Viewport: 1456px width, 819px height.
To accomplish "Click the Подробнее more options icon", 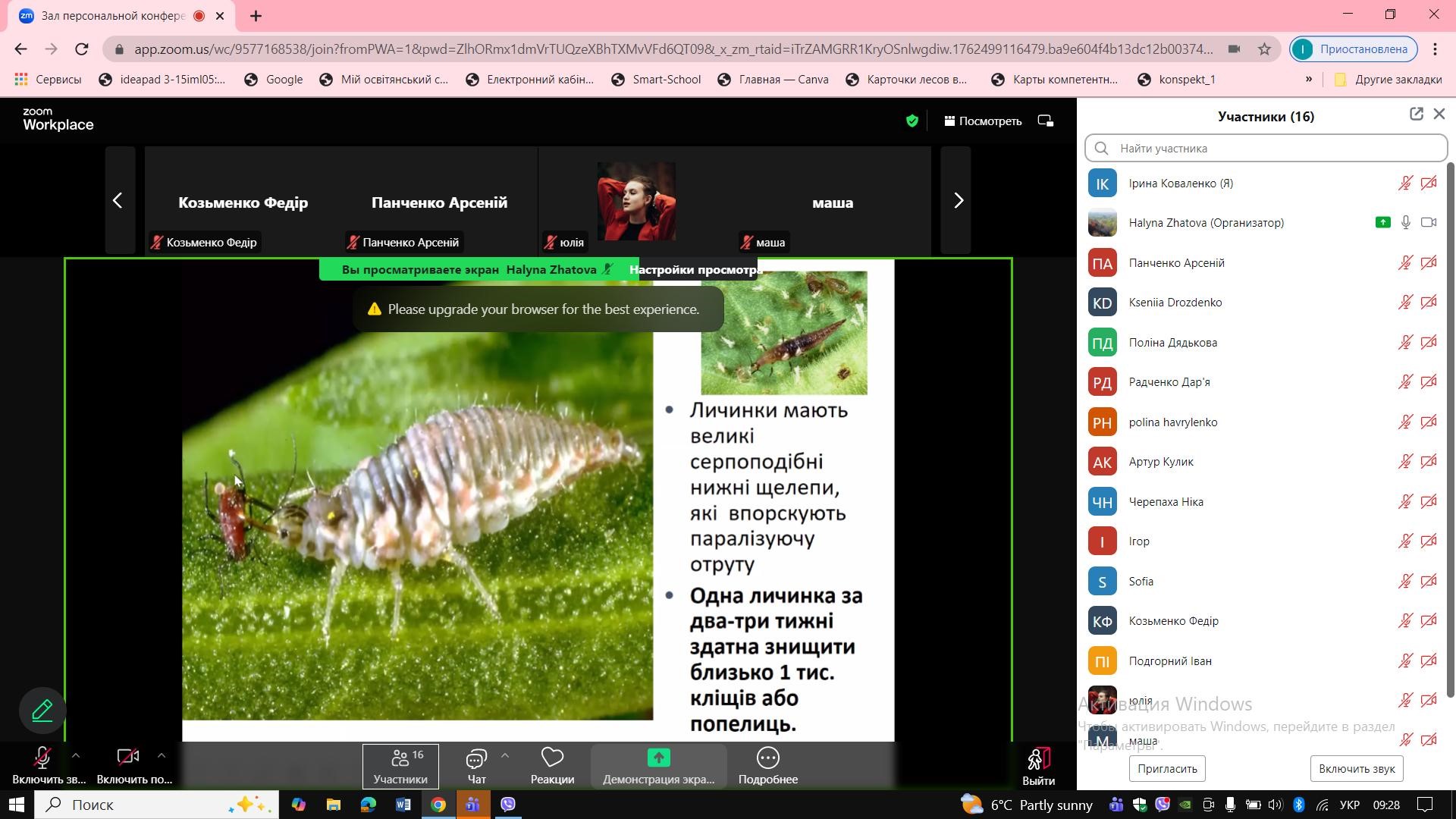I will pyautogui.click(x=767, y=758).
